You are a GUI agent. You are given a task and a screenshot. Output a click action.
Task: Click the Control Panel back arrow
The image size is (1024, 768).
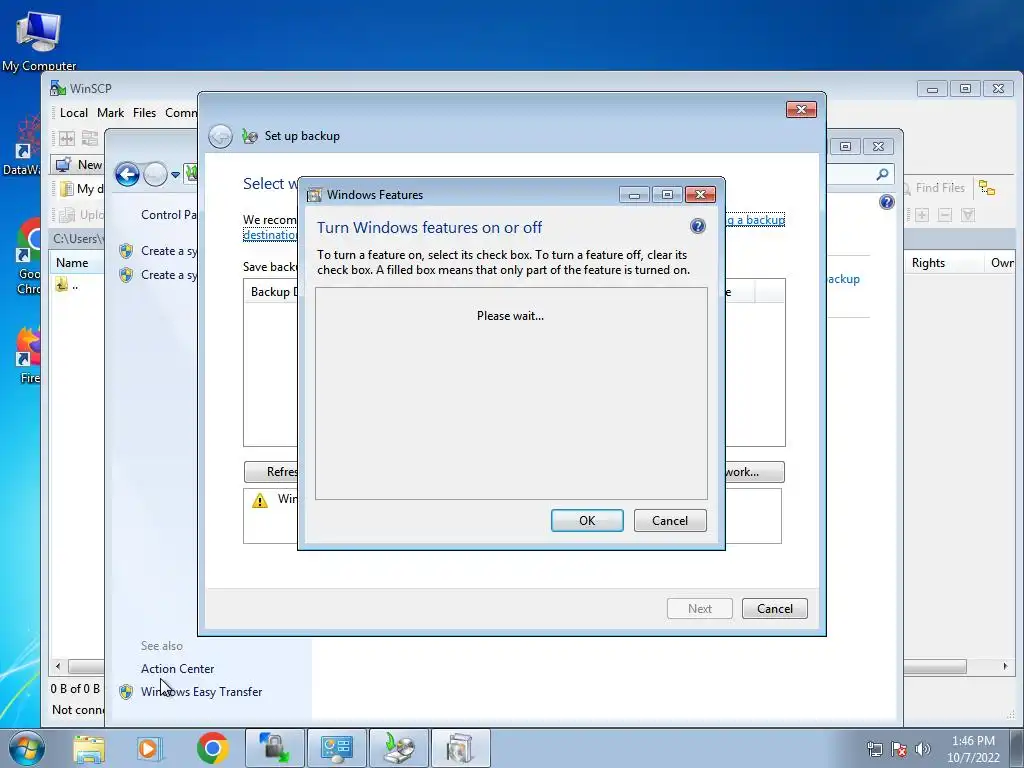tap(127, 174)
